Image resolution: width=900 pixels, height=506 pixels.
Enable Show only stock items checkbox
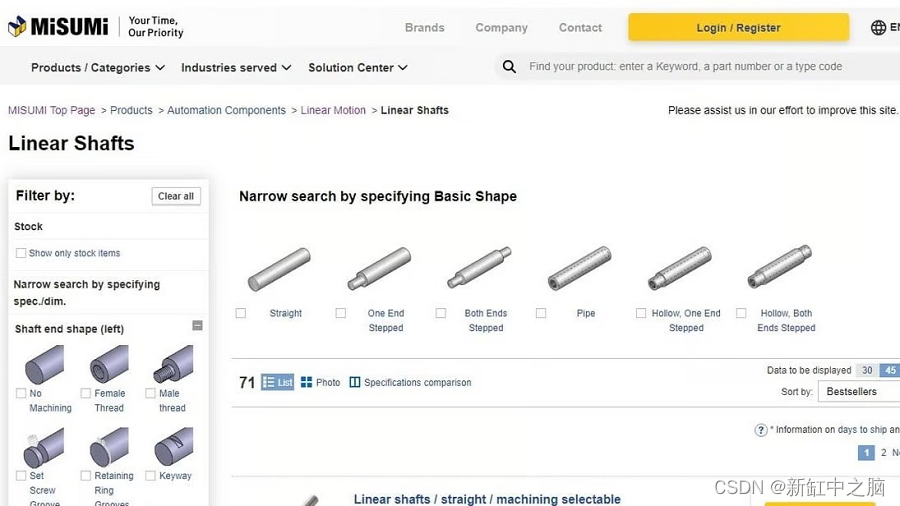tap(21, 253)
